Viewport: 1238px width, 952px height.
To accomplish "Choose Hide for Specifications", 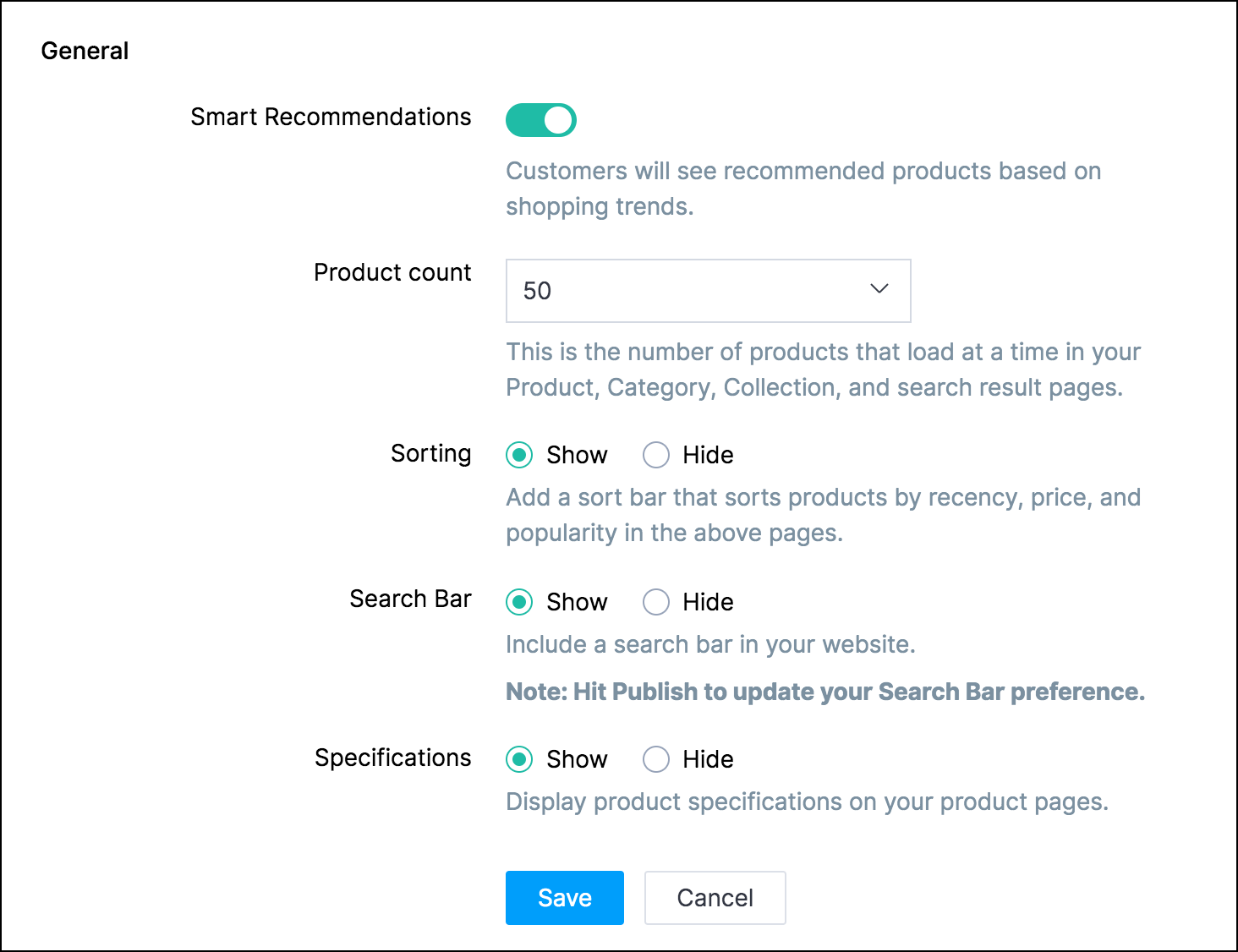I will click(656, 759).
